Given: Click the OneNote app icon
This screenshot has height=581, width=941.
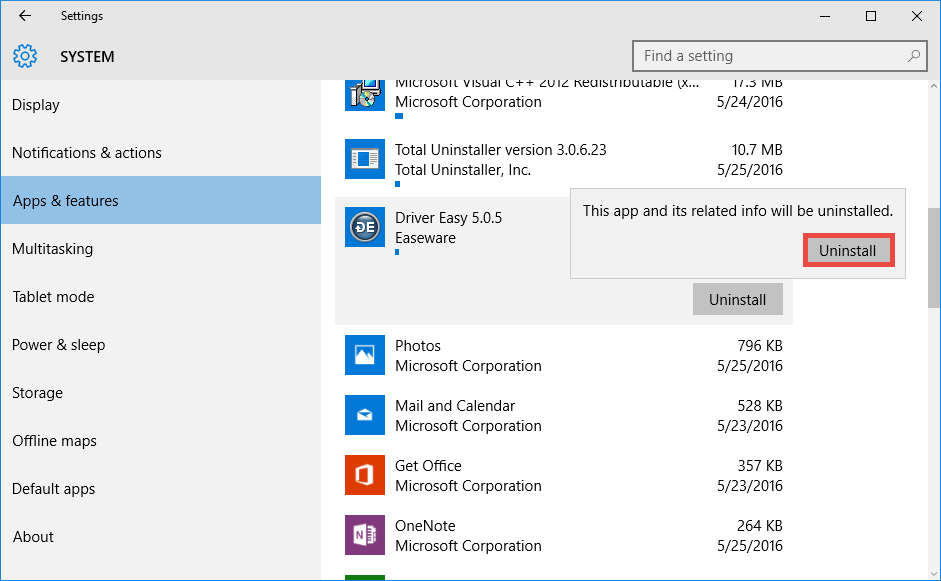Looking at the screenshot, I should point(365,535).
